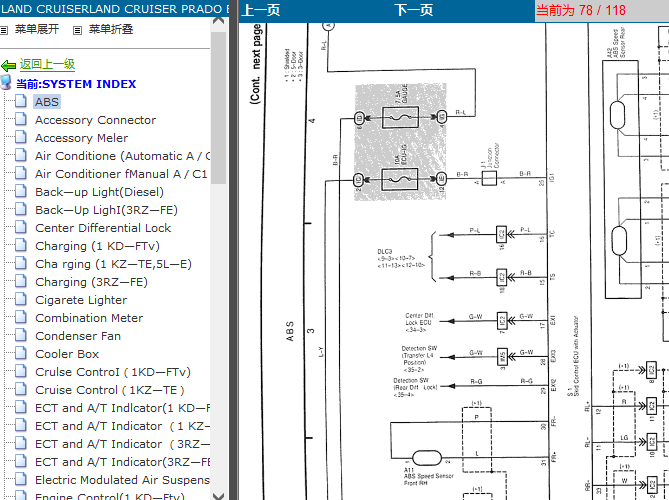Click the menu expand list icon
This screenshot has width=669, height=500.
(x=4, y=30)
